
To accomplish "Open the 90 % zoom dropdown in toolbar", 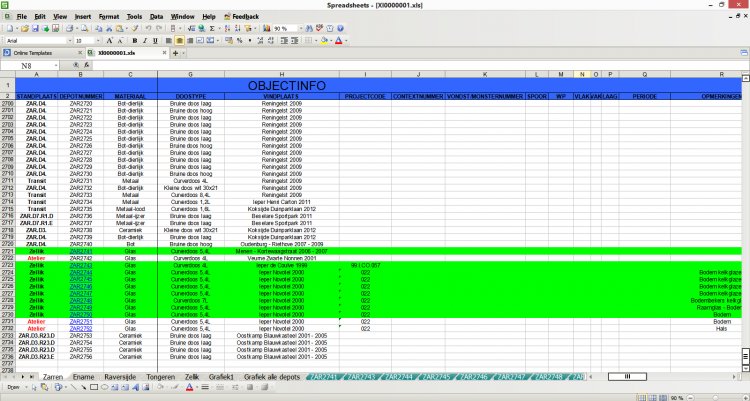I will (301, 28).
